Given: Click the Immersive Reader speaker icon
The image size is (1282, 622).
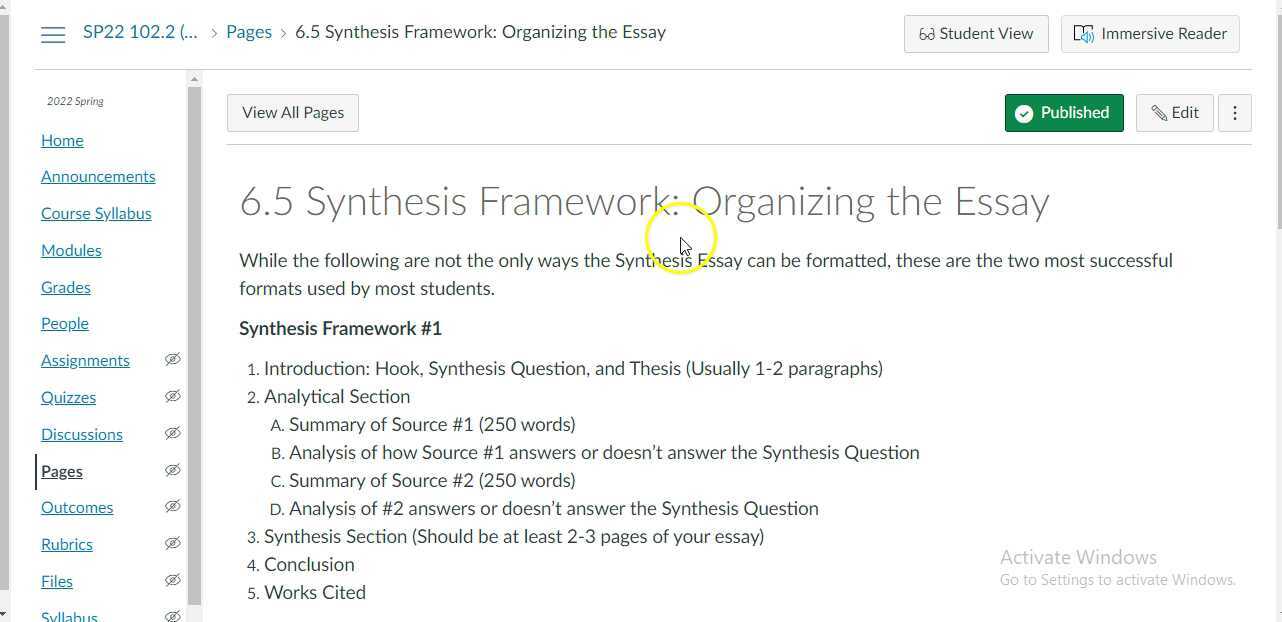Looking at the screenshot, I should [x=1085, y=33].
